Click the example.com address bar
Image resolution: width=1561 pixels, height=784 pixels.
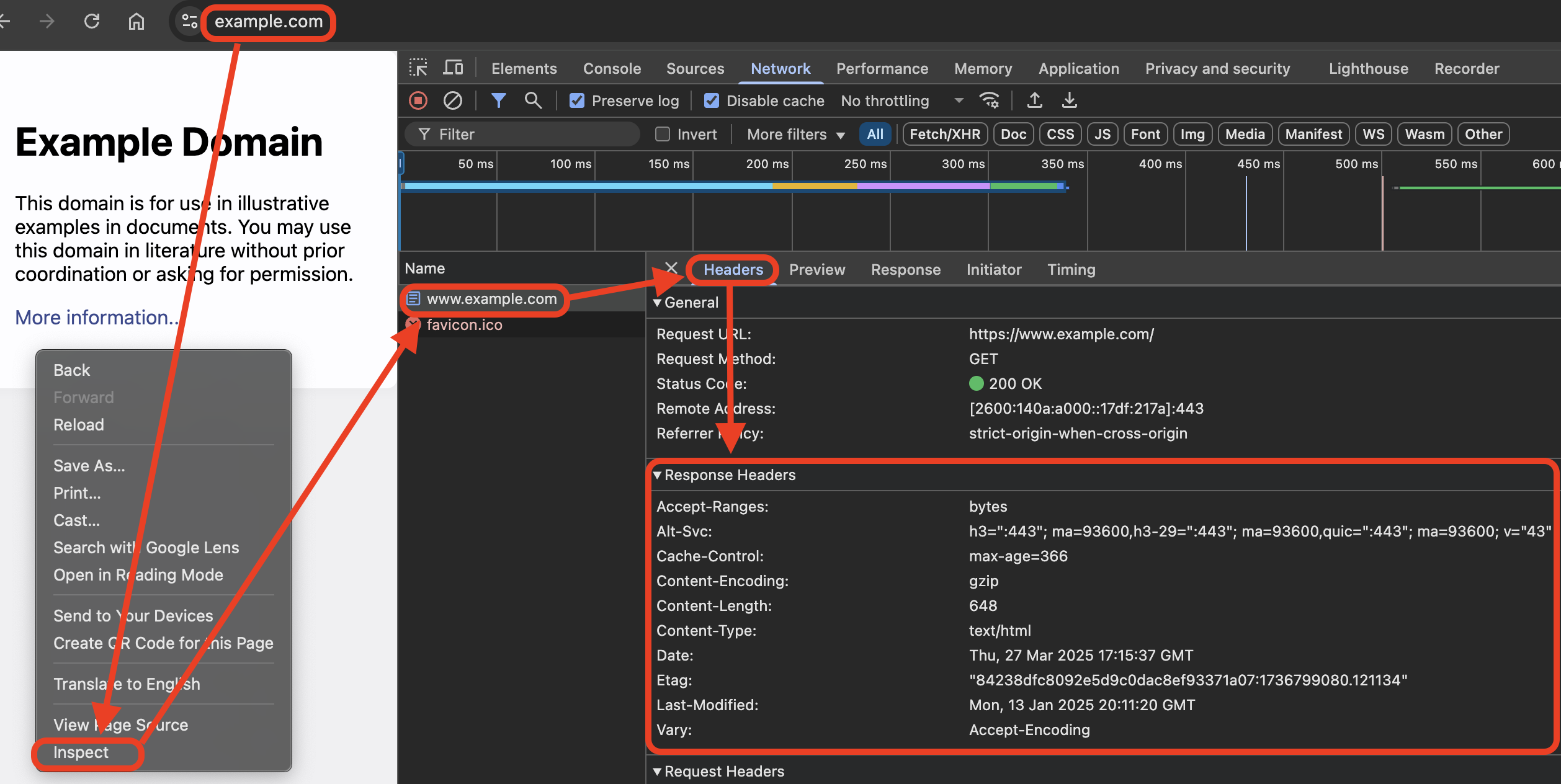pyautogui.click(x=269, y=22)
